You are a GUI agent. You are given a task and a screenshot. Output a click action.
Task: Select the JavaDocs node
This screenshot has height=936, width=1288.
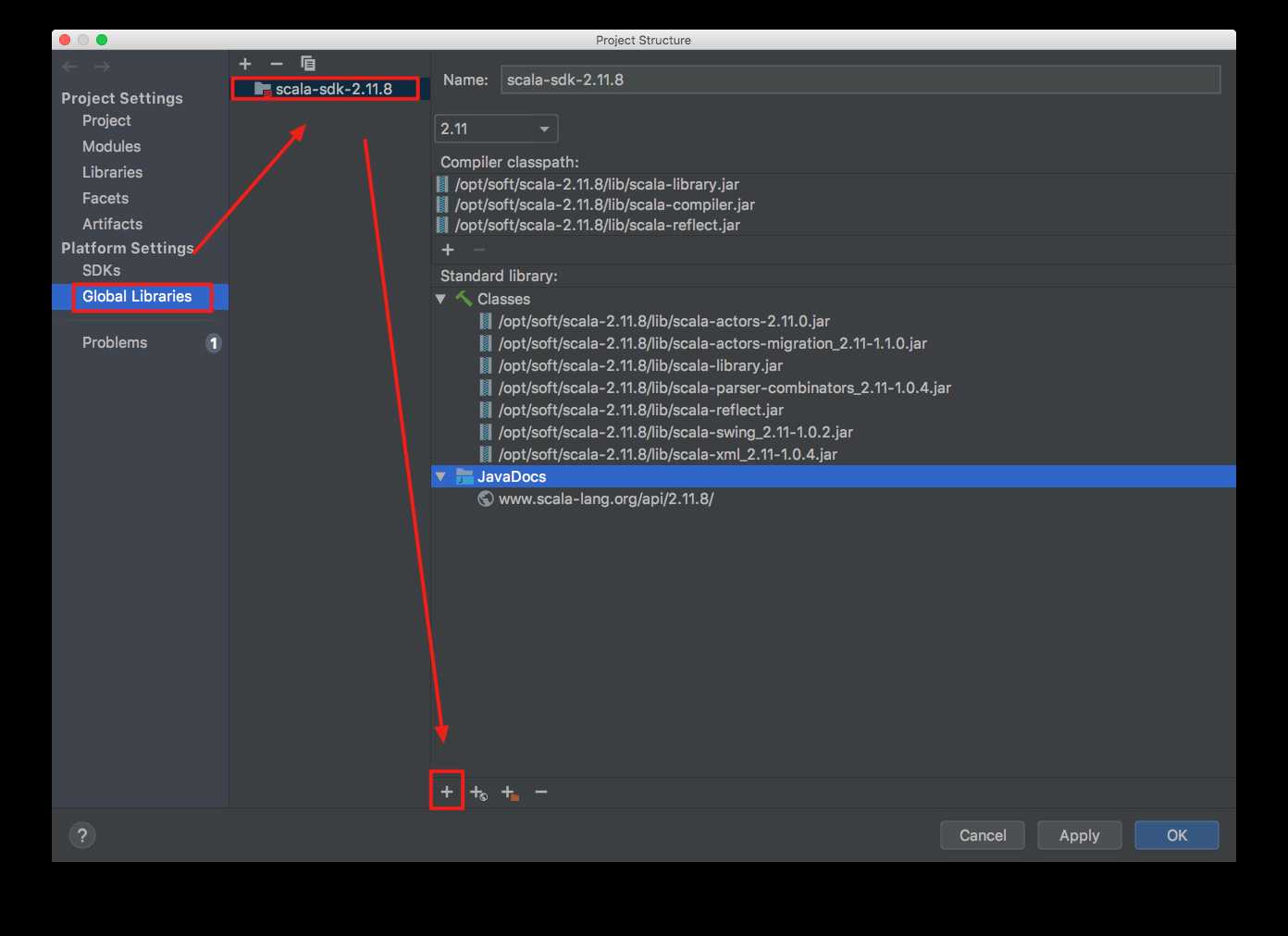(512, 476)
